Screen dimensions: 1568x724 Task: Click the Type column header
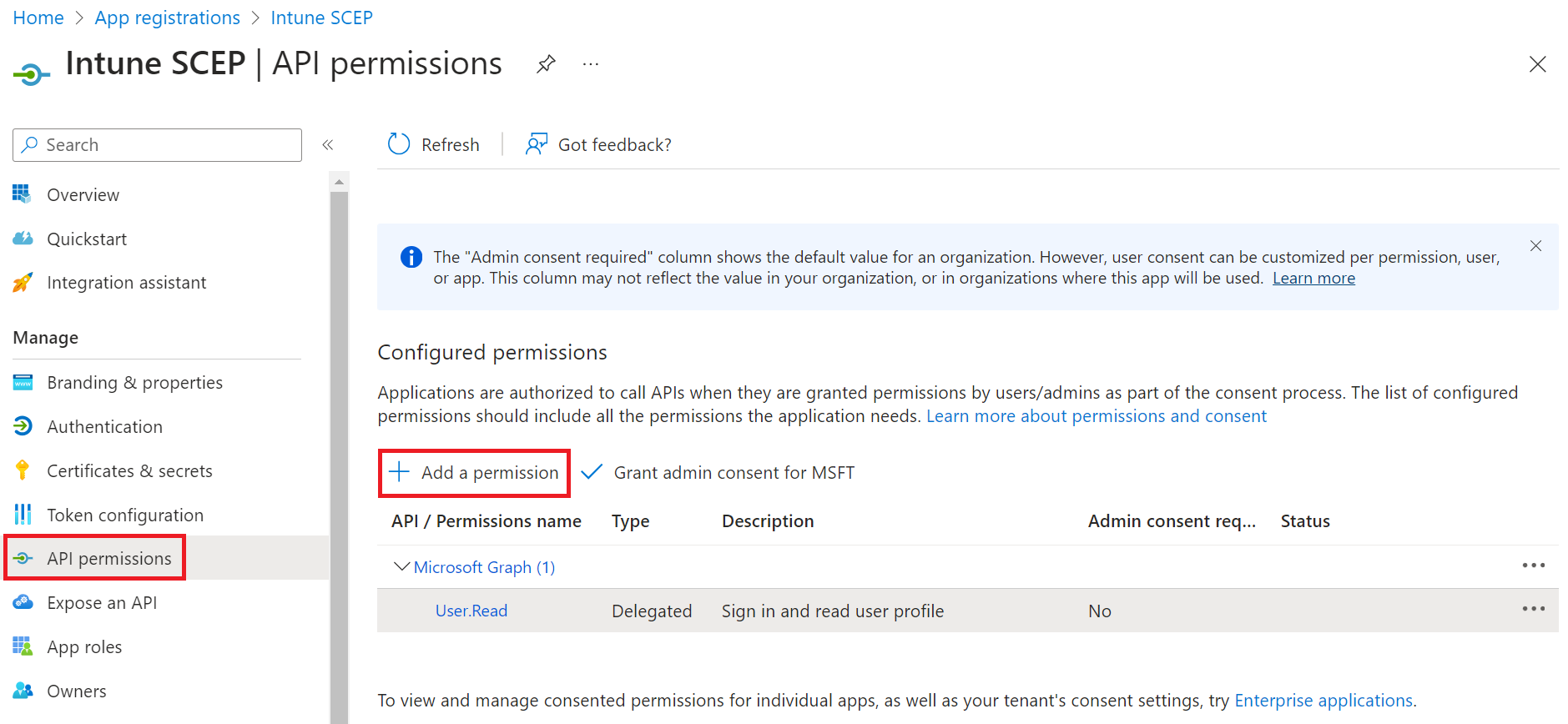(x=631, y=520)
